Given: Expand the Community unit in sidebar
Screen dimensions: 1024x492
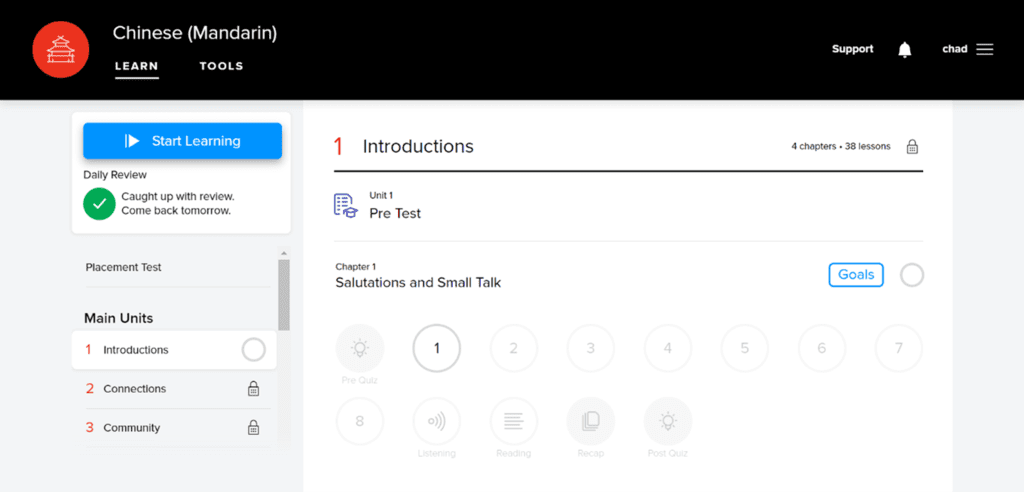Looking at the screenshot, I should tap(132, 428).
